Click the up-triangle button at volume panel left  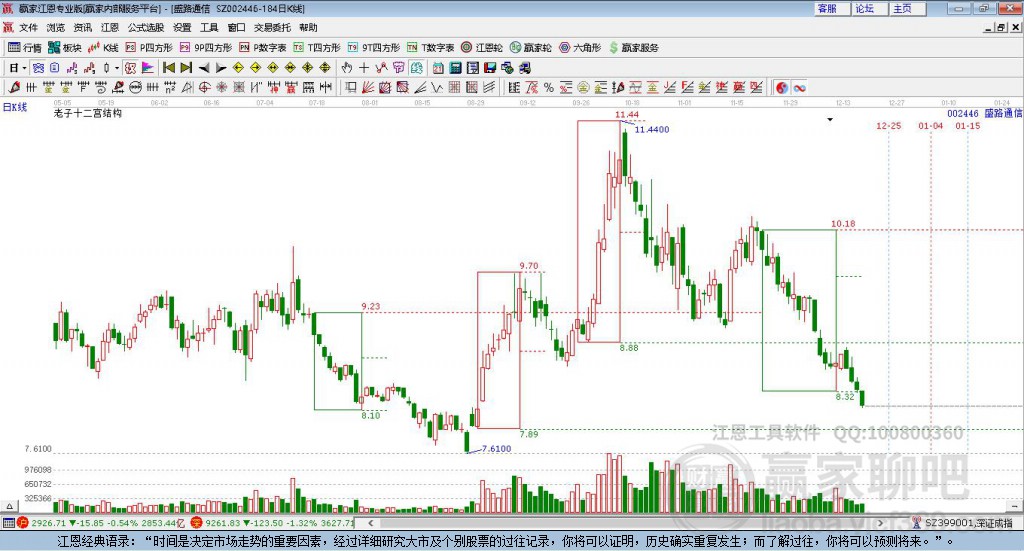coord(9,506)
